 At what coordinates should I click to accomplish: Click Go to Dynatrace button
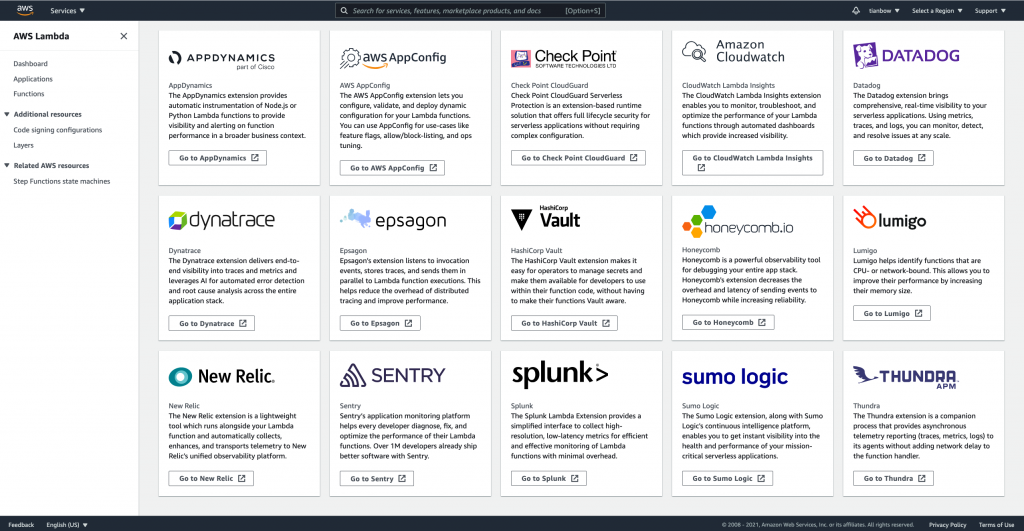tap(212, 323)
